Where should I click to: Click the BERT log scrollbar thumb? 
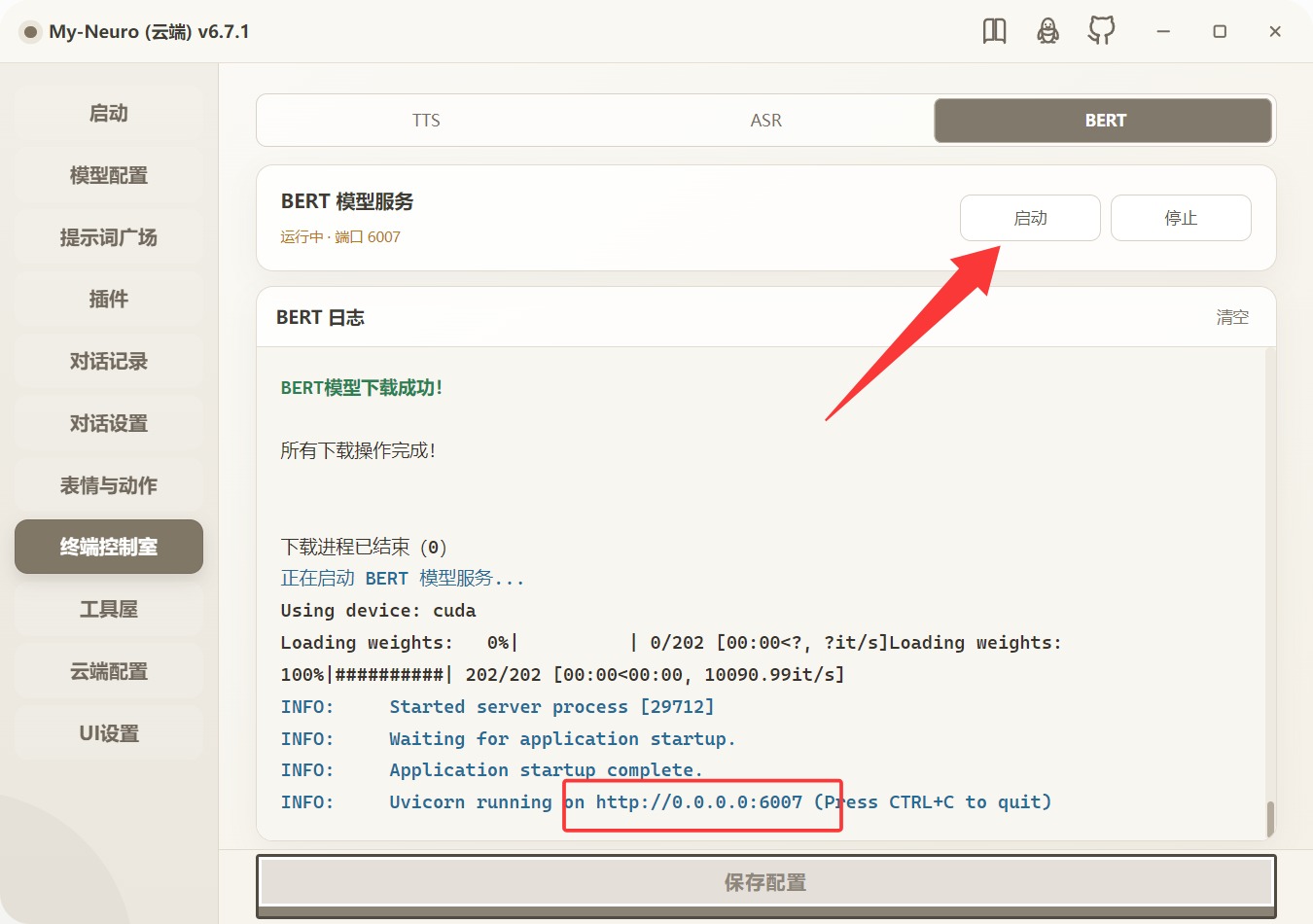pos(1269,819)
